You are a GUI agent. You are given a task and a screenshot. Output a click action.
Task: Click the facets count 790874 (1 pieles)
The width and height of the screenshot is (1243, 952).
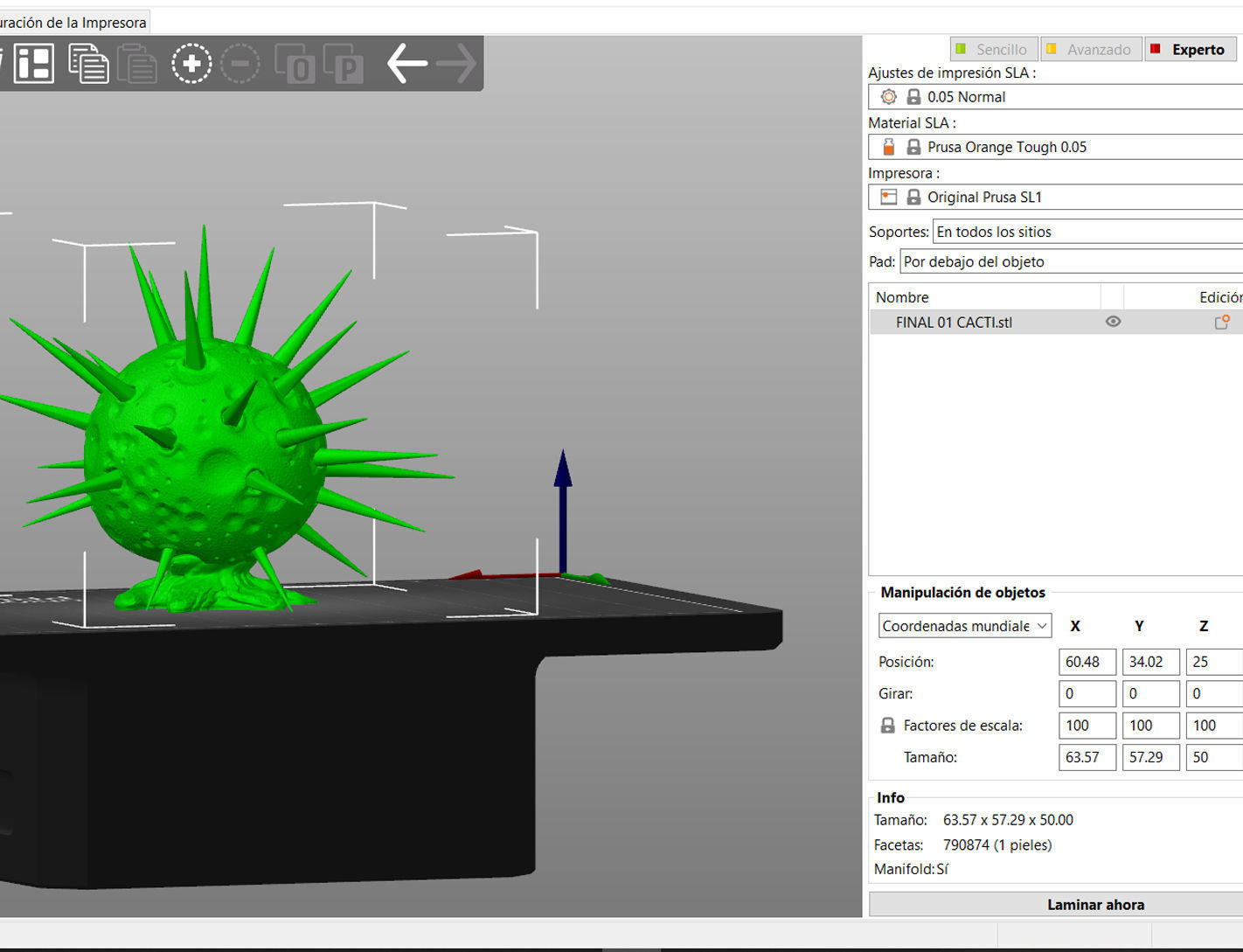(997, 845)
